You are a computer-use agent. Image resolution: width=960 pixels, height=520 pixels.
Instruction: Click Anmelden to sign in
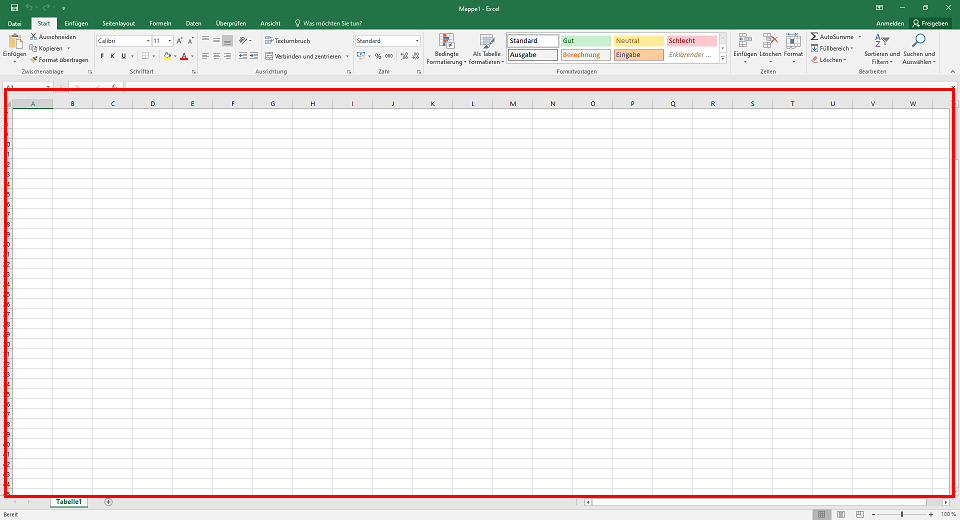890,23
